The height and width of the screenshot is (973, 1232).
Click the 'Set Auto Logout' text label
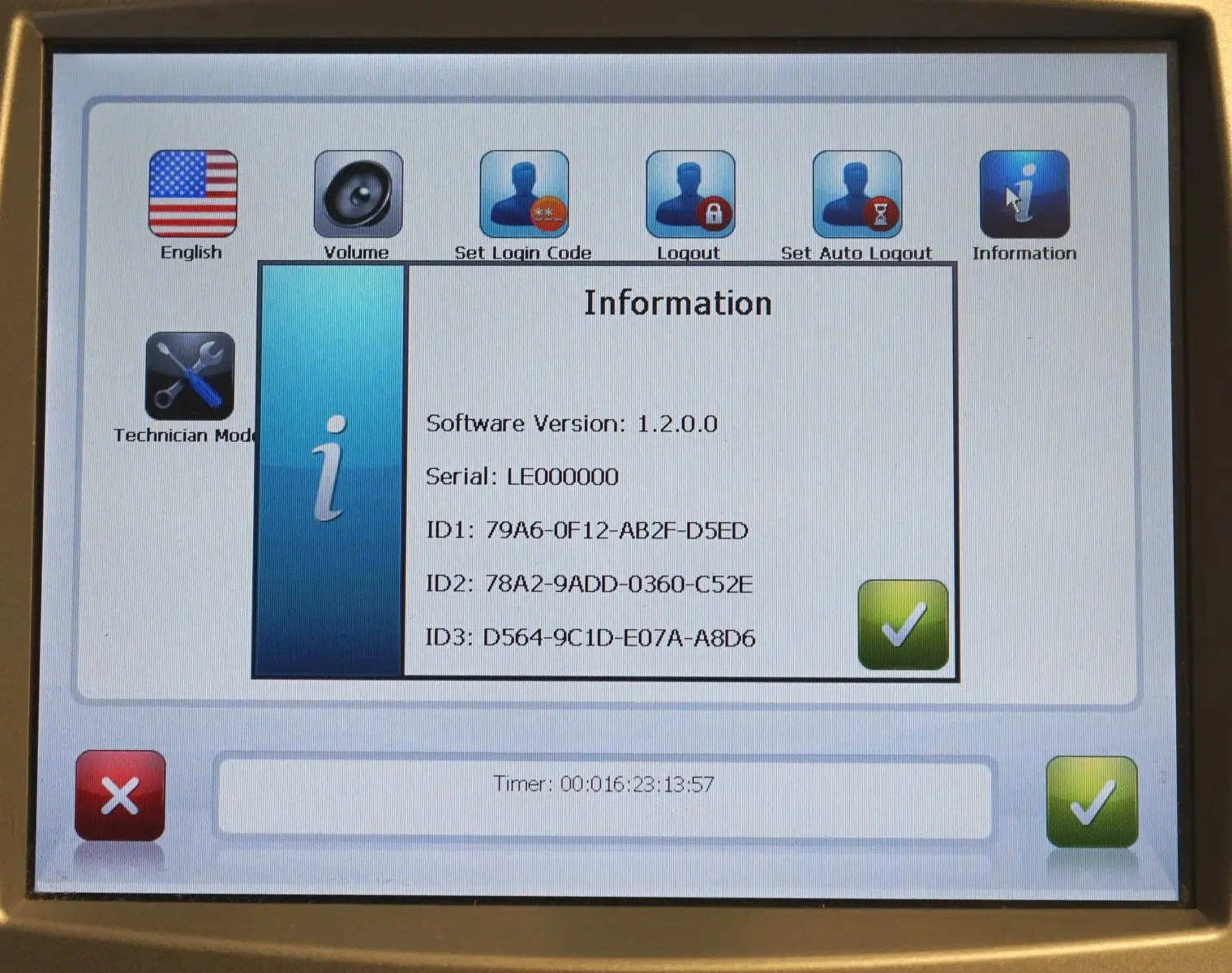pyautogui.click(x=856, y=253)
